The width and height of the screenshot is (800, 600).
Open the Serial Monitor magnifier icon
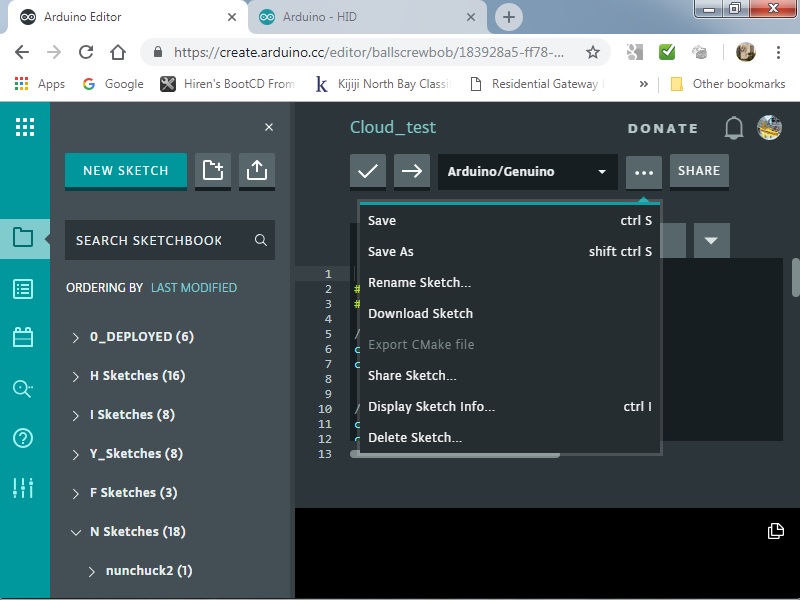click(24, 389)
